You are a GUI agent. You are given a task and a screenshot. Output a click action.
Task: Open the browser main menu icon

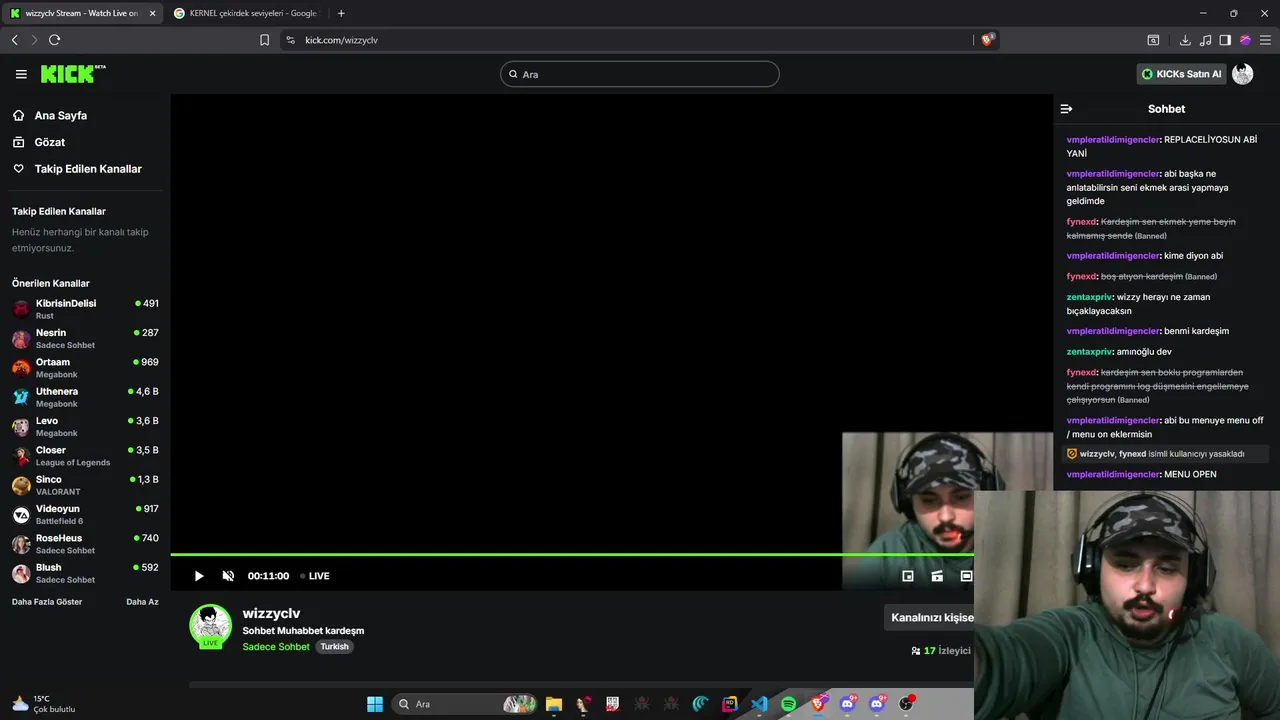1266,40
